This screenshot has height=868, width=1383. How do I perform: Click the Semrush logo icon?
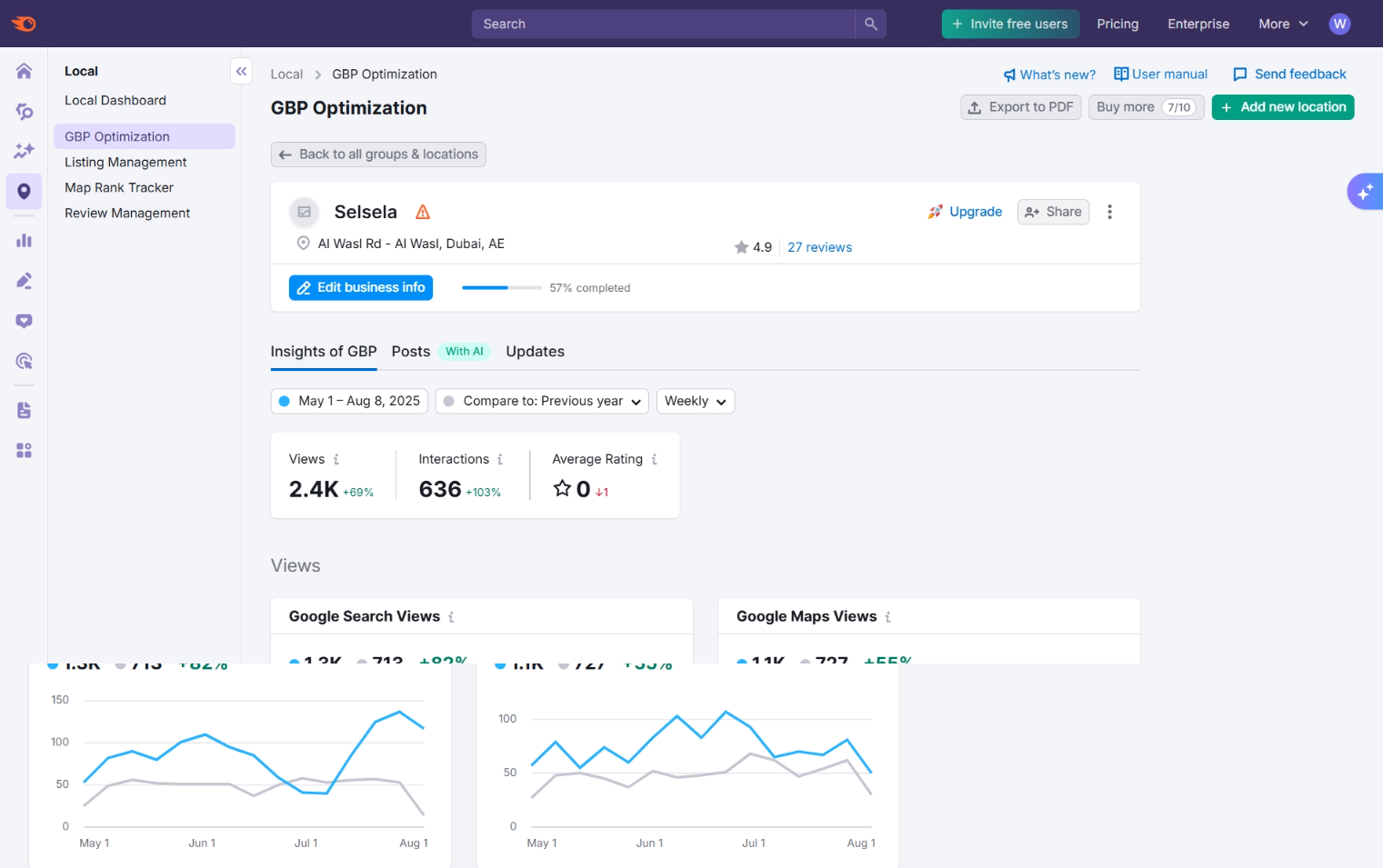pyautogui.click(x=24, y=24)
